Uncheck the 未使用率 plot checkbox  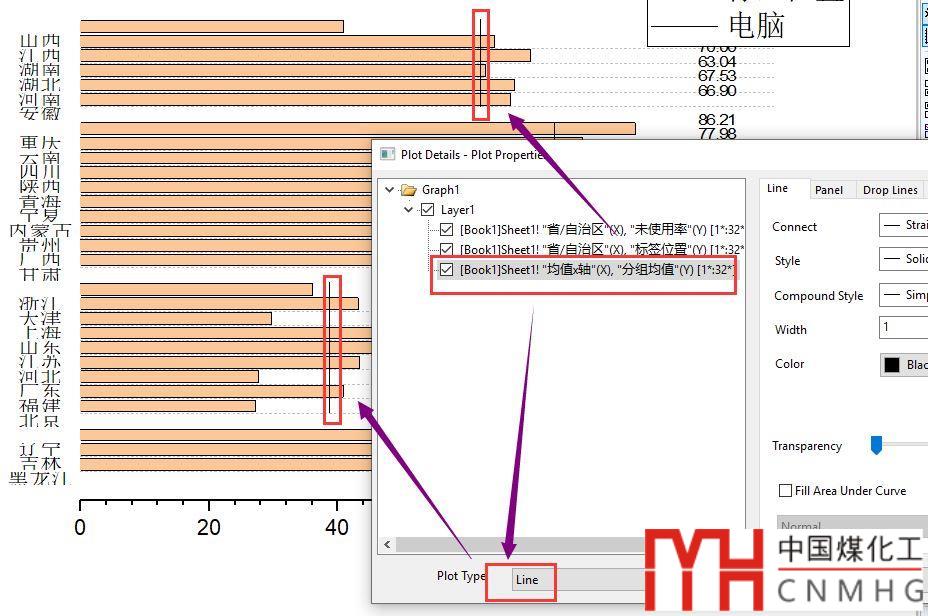click(x=447, y=229)
